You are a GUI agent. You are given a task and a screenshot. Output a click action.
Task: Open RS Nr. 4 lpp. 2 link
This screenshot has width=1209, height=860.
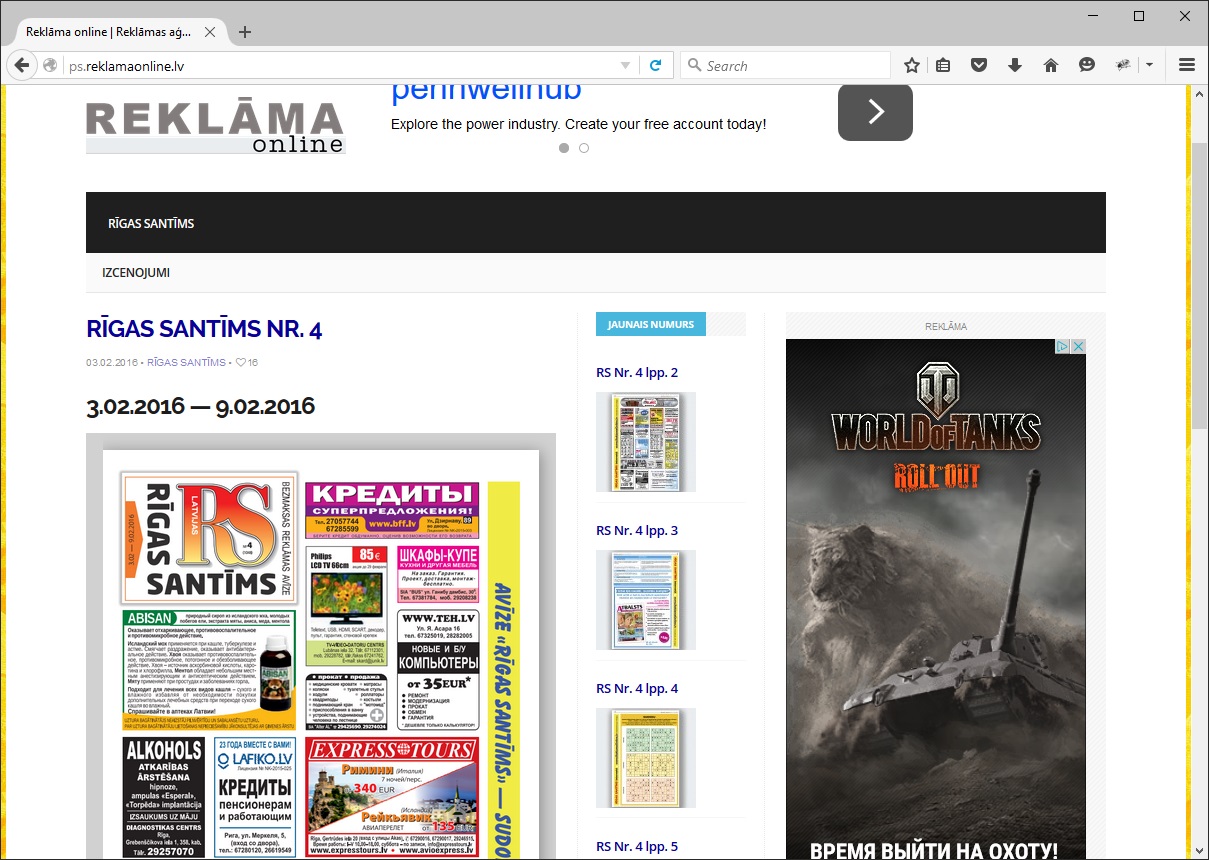pos(637,372)
